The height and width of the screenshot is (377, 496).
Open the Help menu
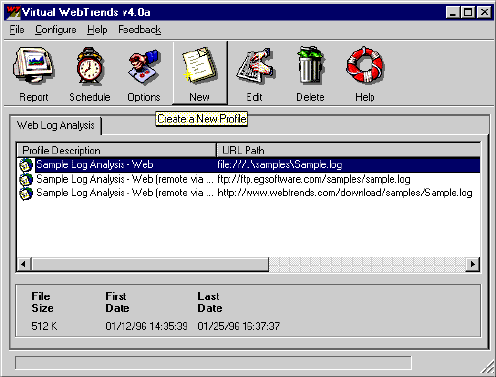[97, 30]
